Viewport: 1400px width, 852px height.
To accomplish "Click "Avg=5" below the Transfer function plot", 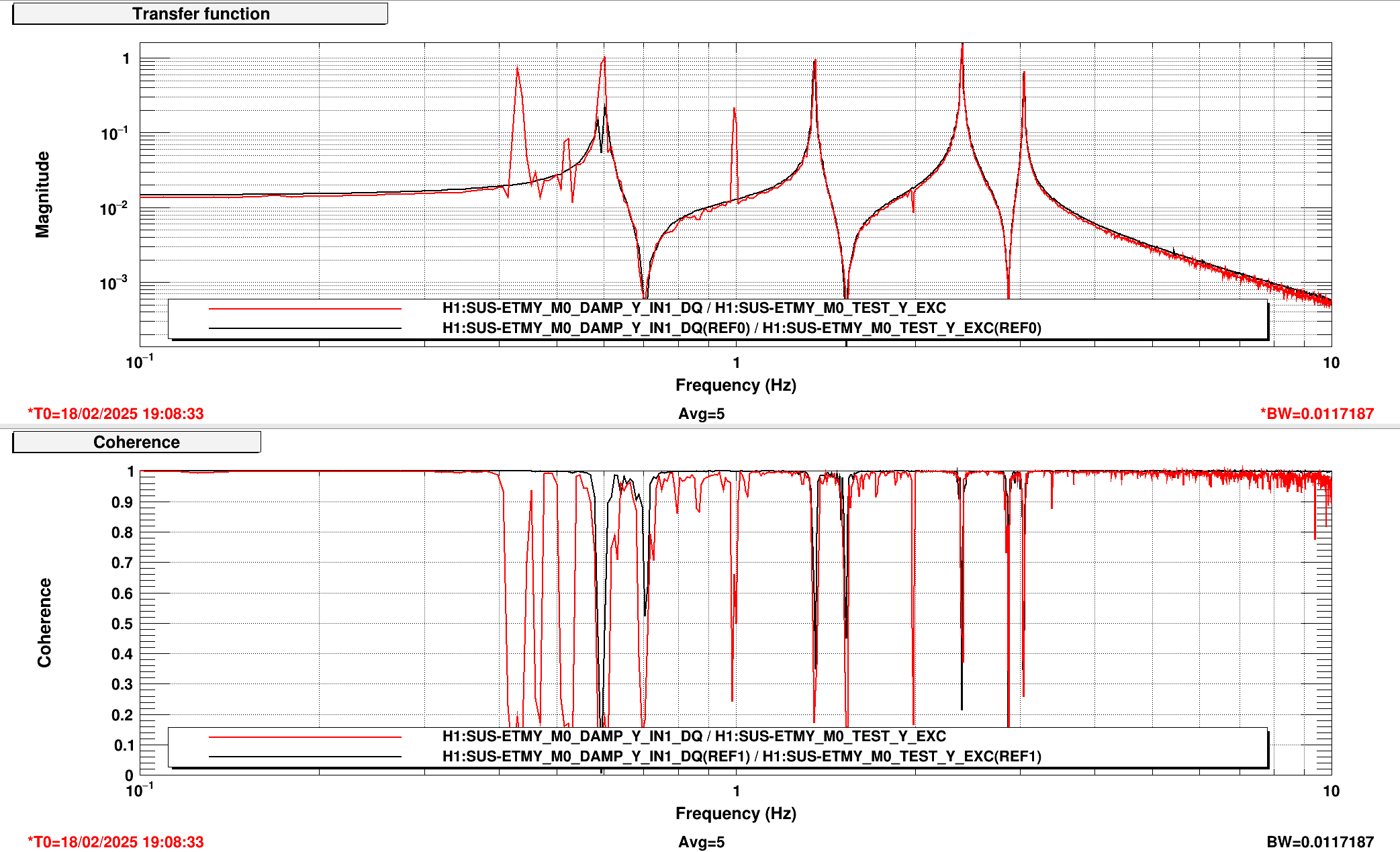I will (702, 414).
